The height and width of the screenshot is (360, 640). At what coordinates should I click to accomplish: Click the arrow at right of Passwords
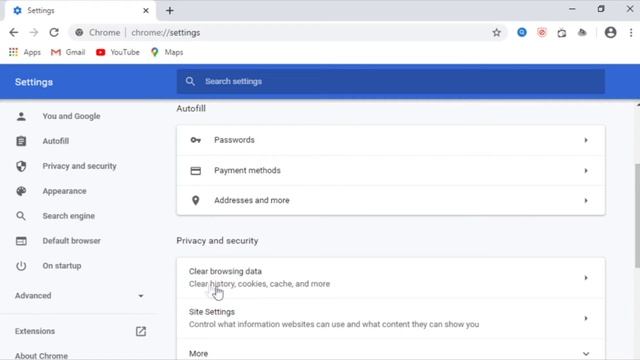pos(586,140)
